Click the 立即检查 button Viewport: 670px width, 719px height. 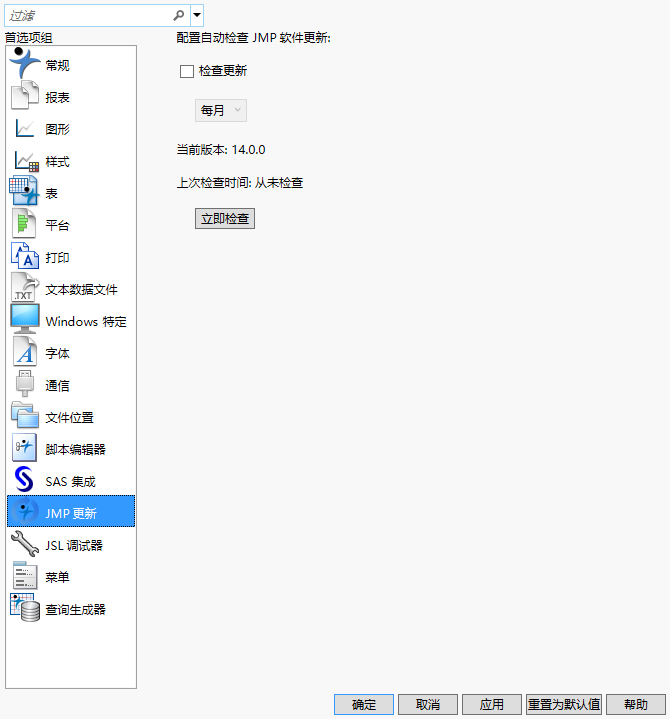pos(225,218)
